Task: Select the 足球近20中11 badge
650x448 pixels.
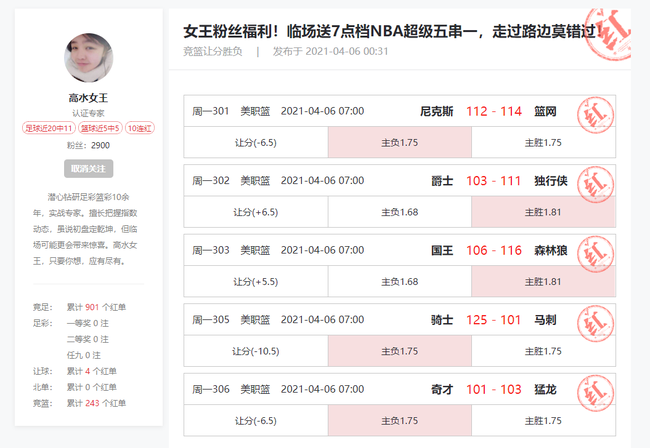Action: coord(49,128)
